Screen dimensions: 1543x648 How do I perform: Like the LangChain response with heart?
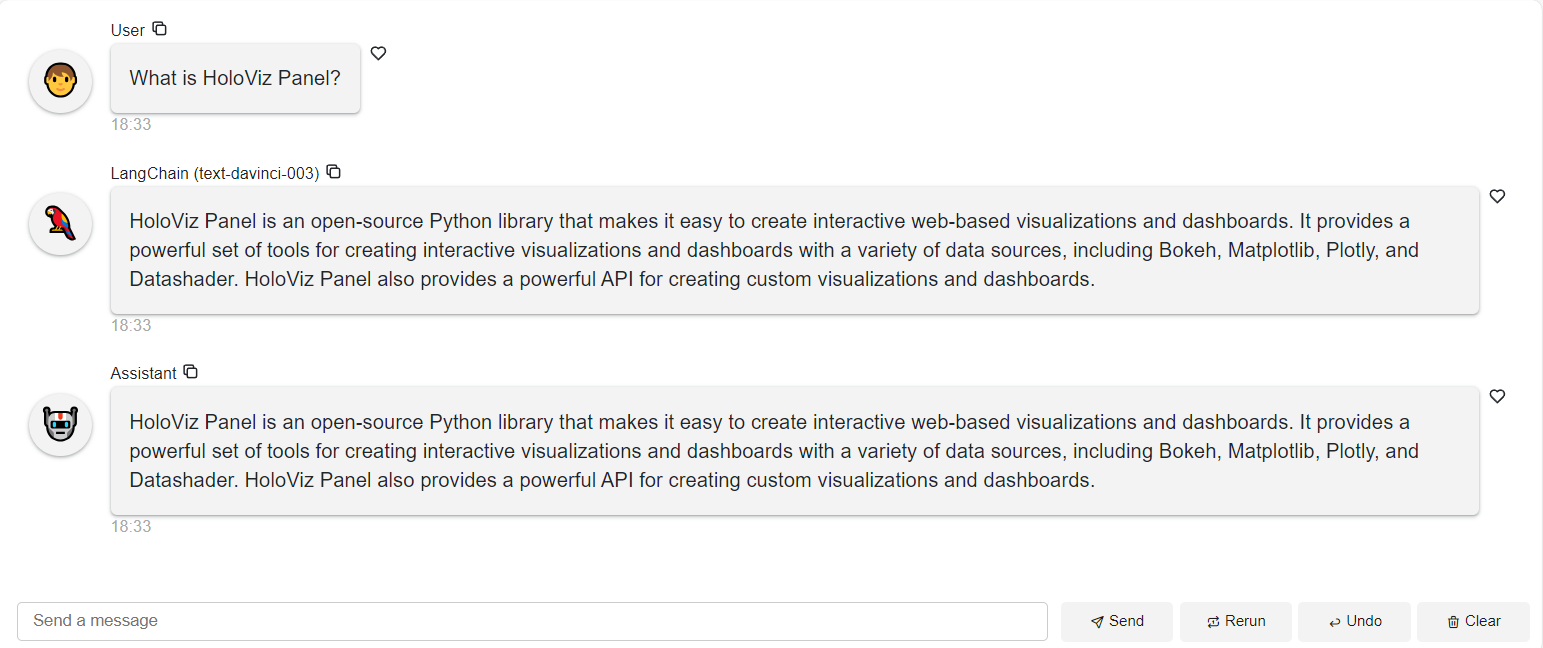[1497, 196]
